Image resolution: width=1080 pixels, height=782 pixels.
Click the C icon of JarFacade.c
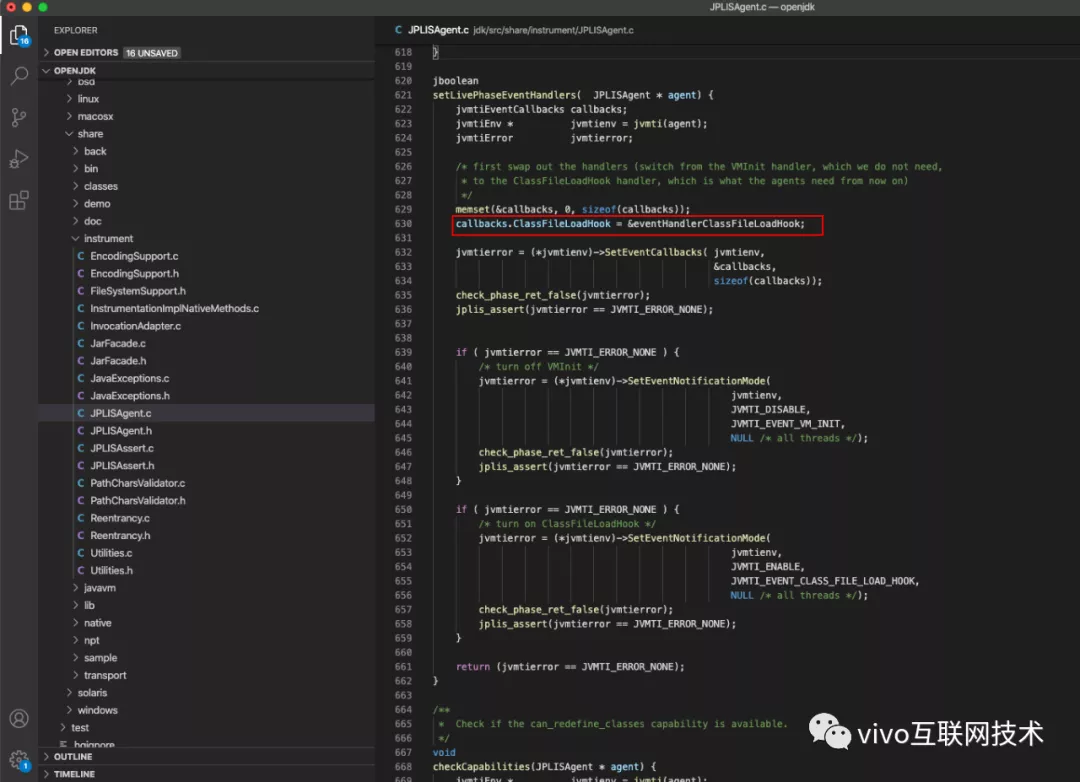point(81,343)
